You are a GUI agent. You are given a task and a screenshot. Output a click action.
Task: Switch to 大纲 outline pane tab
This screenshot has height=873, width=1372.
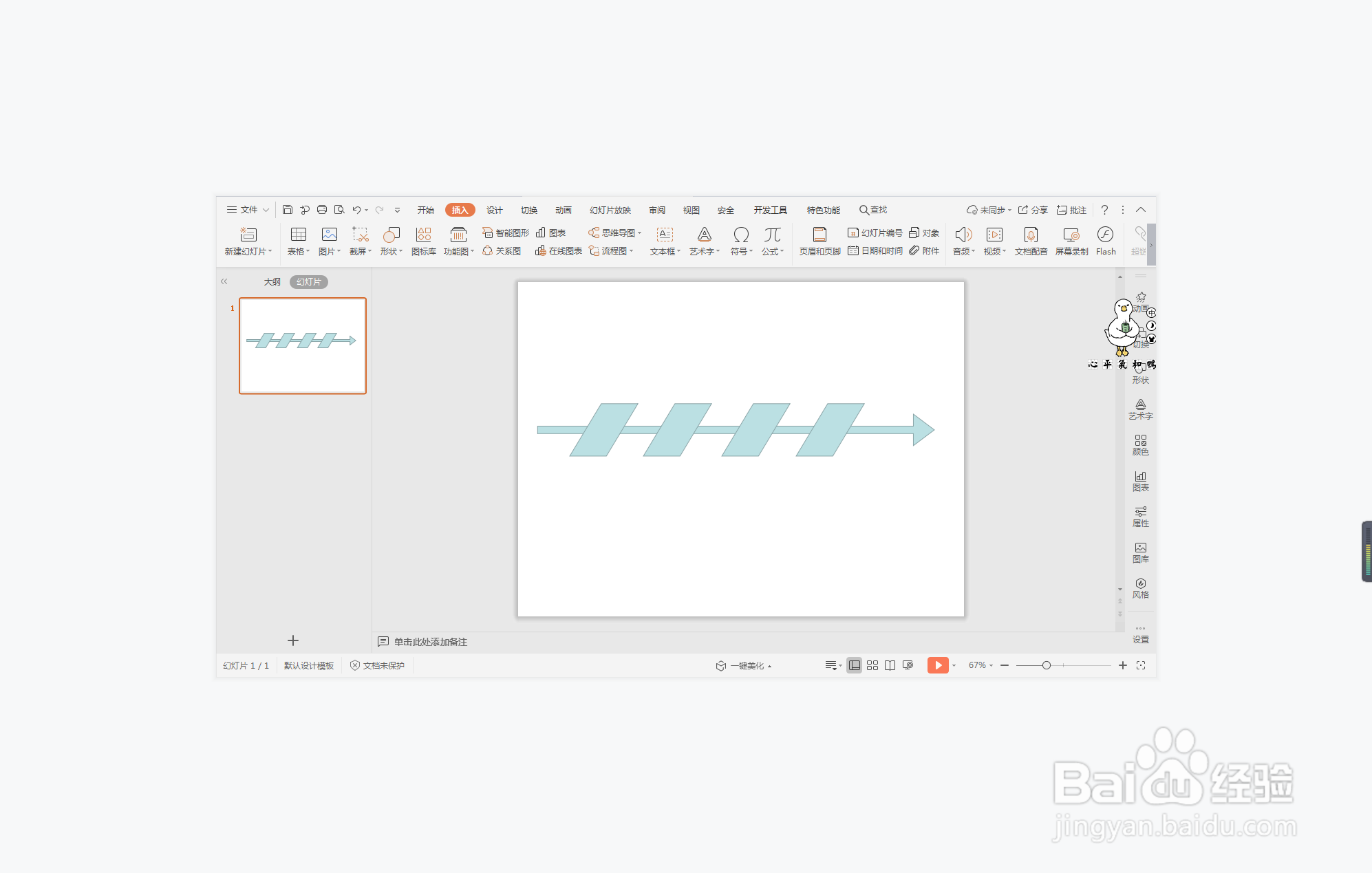272,282
